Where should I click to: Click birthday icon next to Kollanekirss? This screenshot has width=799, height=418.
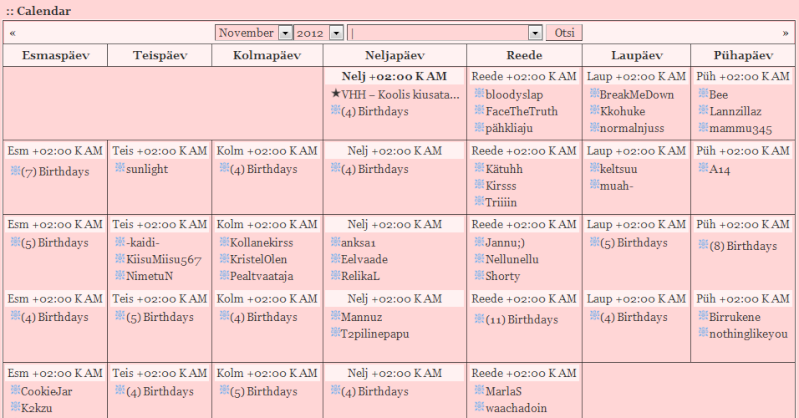pyautogui.click(x=224, y=242)
